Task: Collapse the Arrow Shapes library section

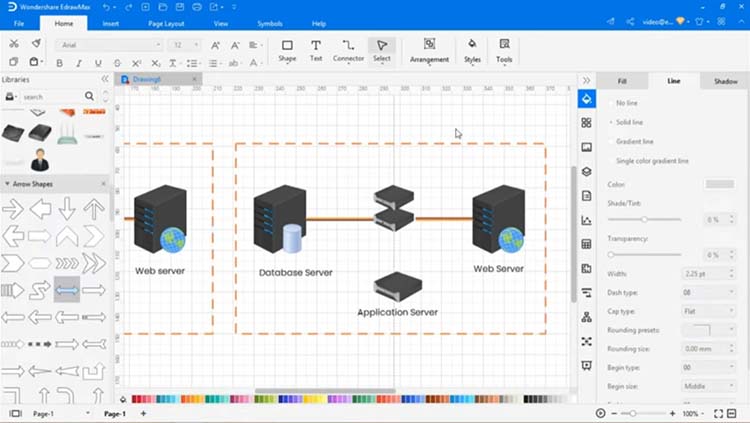Action: [x=7, y=184]
